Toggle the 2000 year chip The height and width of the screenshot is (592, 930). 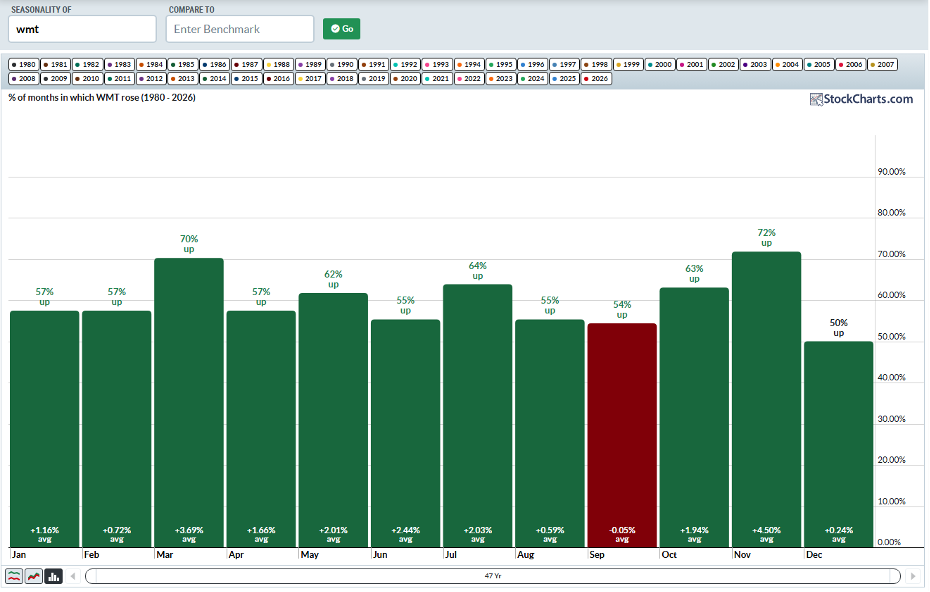tap(660, 64)
